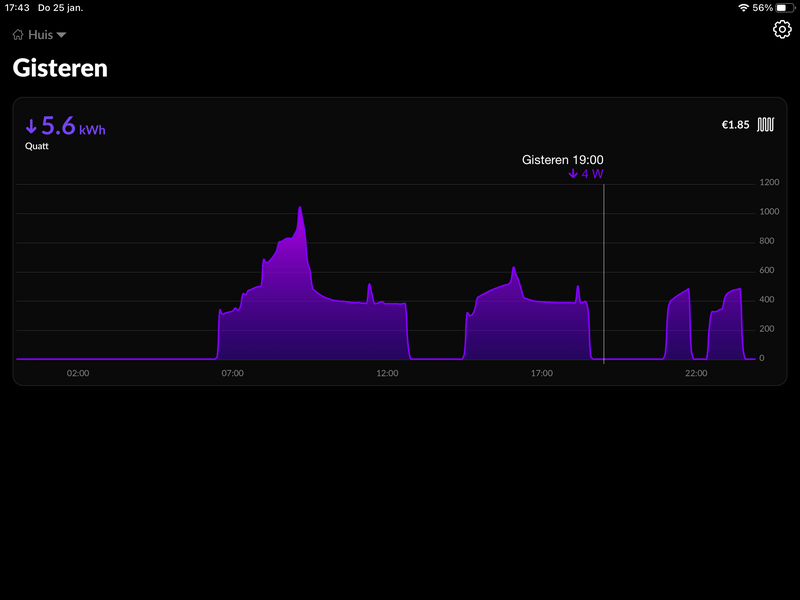Click the 02:00 time axis label
Viewport: 800px width, 600px height.
point(78,373)
